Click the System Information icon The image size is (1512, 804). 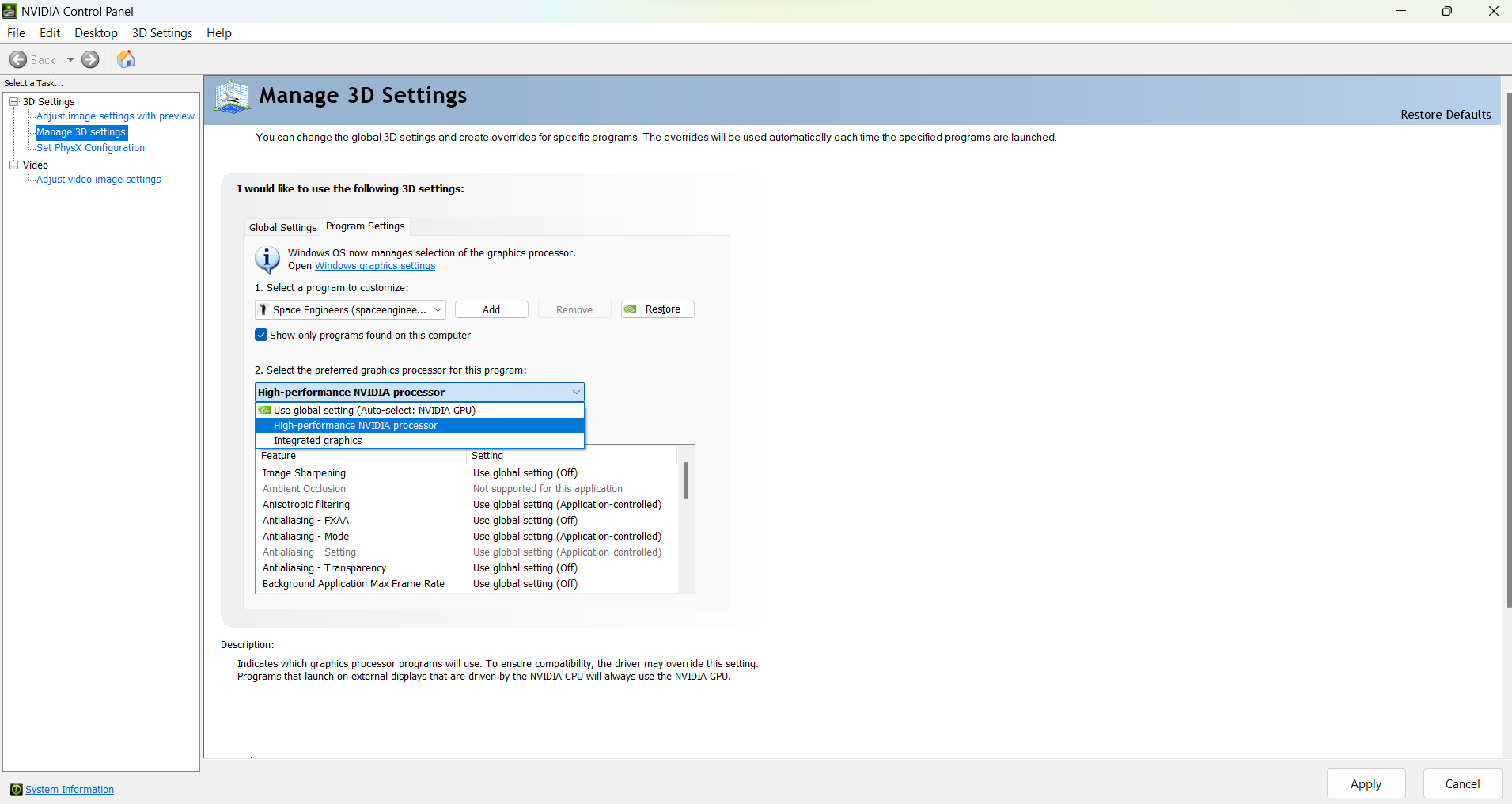tap(16, 790)
